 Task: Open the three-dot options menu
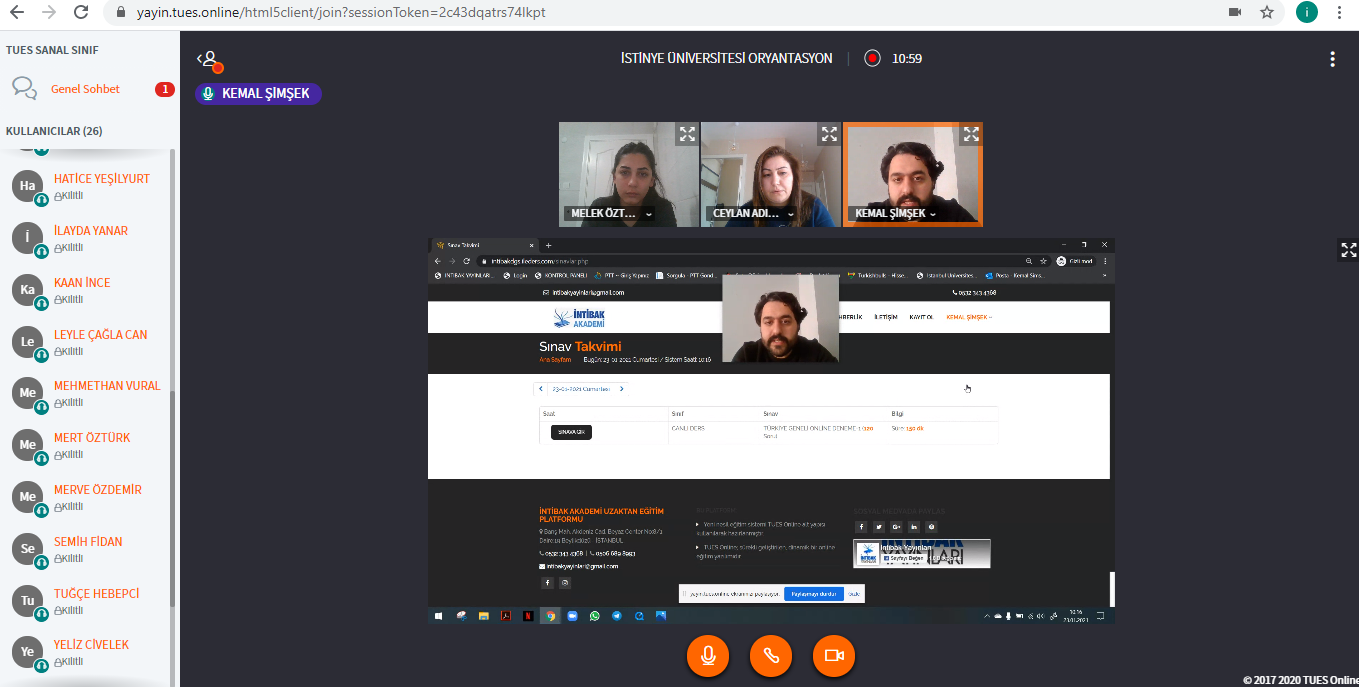click(x=1332, y=59)
